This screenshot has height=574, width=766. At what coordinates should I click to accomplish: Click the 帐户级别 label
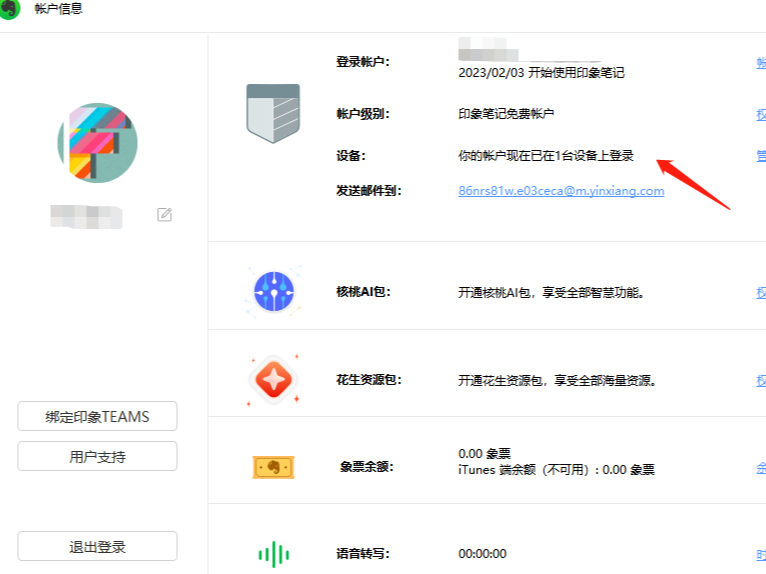[x=363, y=114]
